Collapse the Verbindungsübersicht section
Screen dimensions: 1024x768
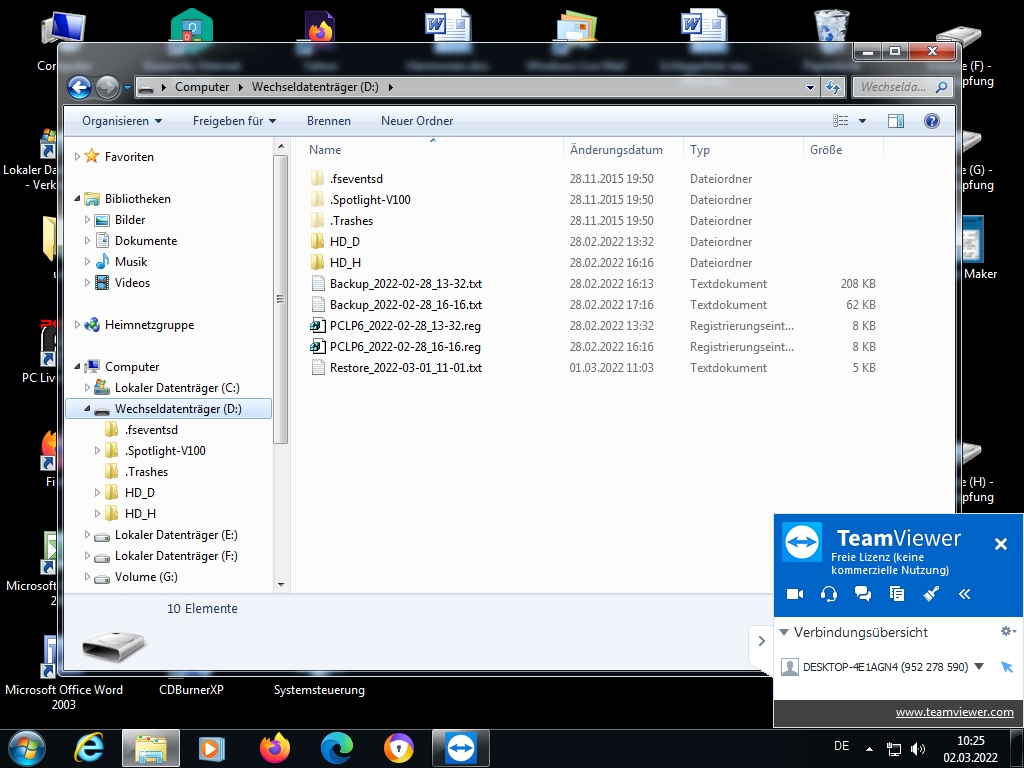785,632
